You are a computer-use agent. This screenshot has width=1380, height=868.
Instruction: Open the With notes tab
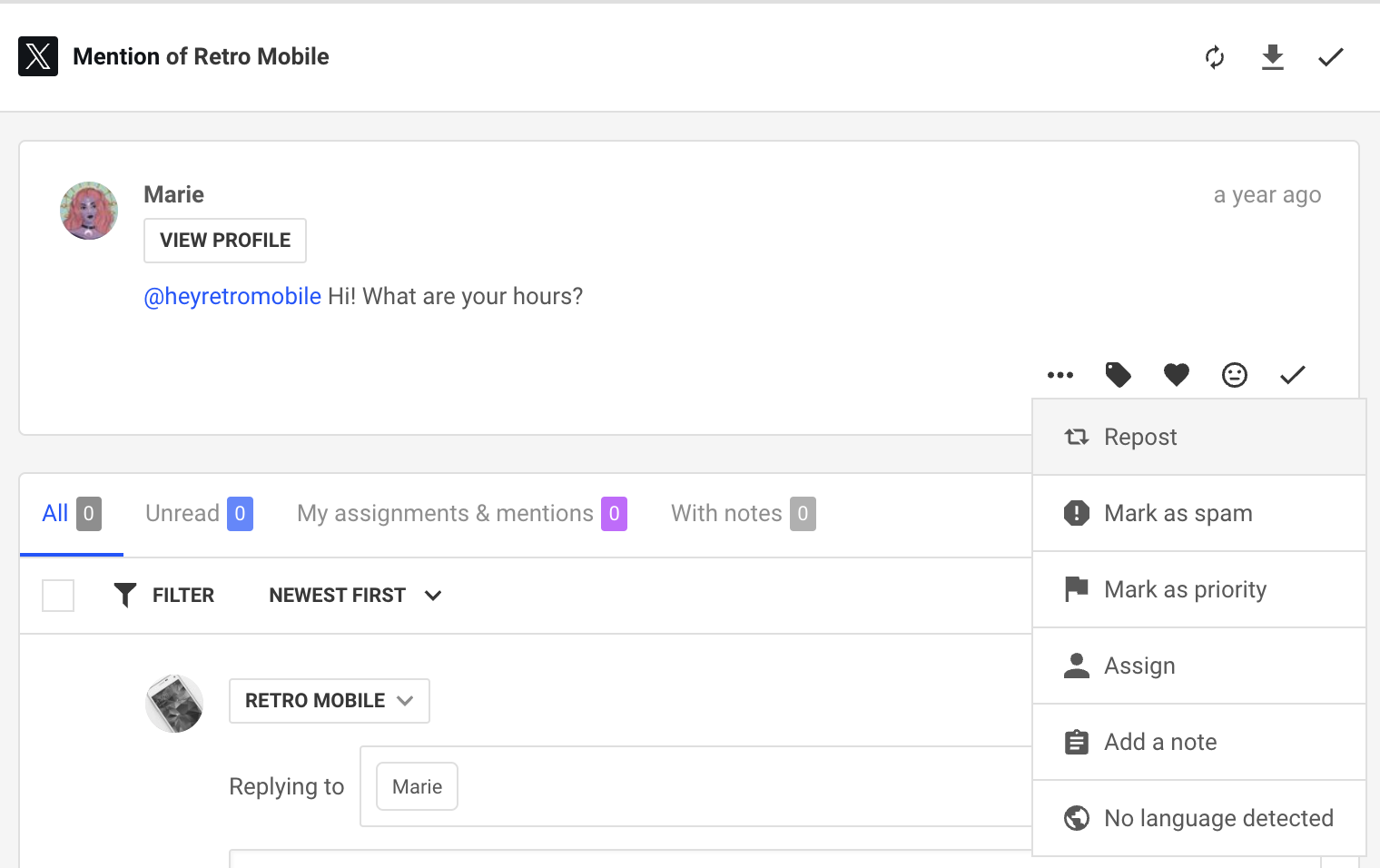click(x=744, y=514)
